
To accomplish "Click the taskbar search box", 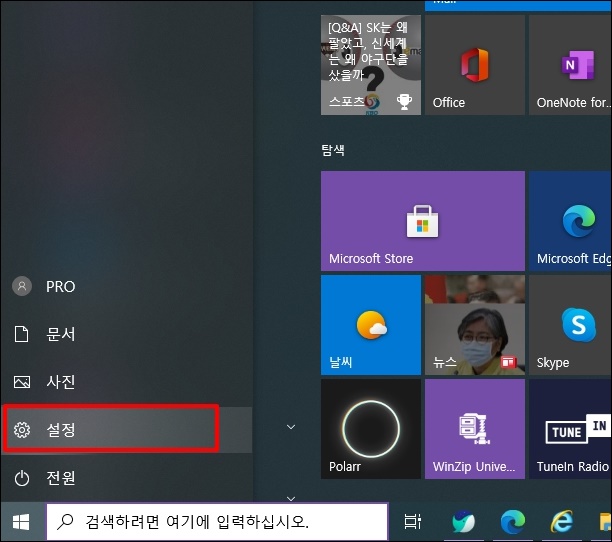I will pos(217,522).
